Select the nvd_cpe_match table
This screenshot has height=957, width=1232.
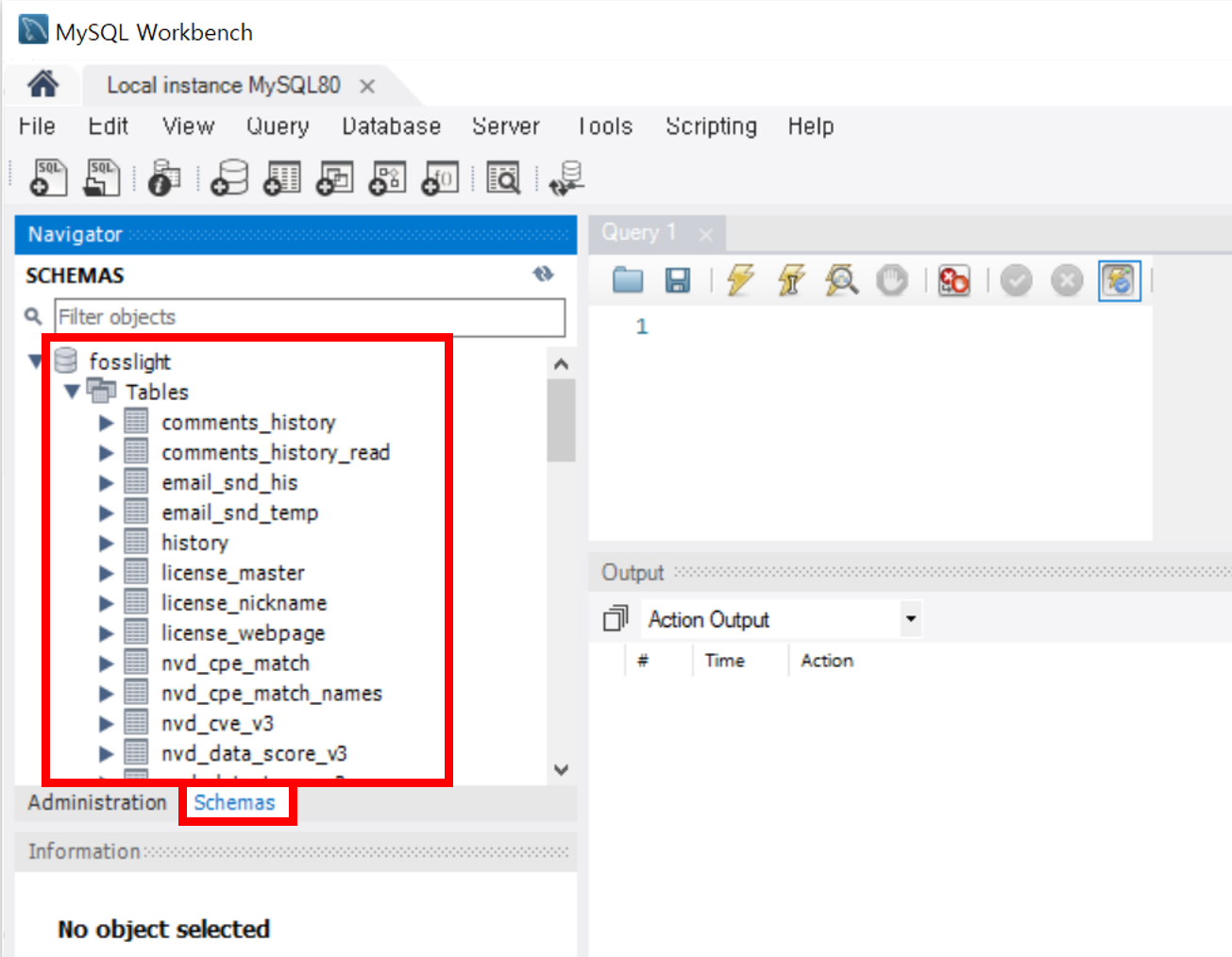[235, 663]
